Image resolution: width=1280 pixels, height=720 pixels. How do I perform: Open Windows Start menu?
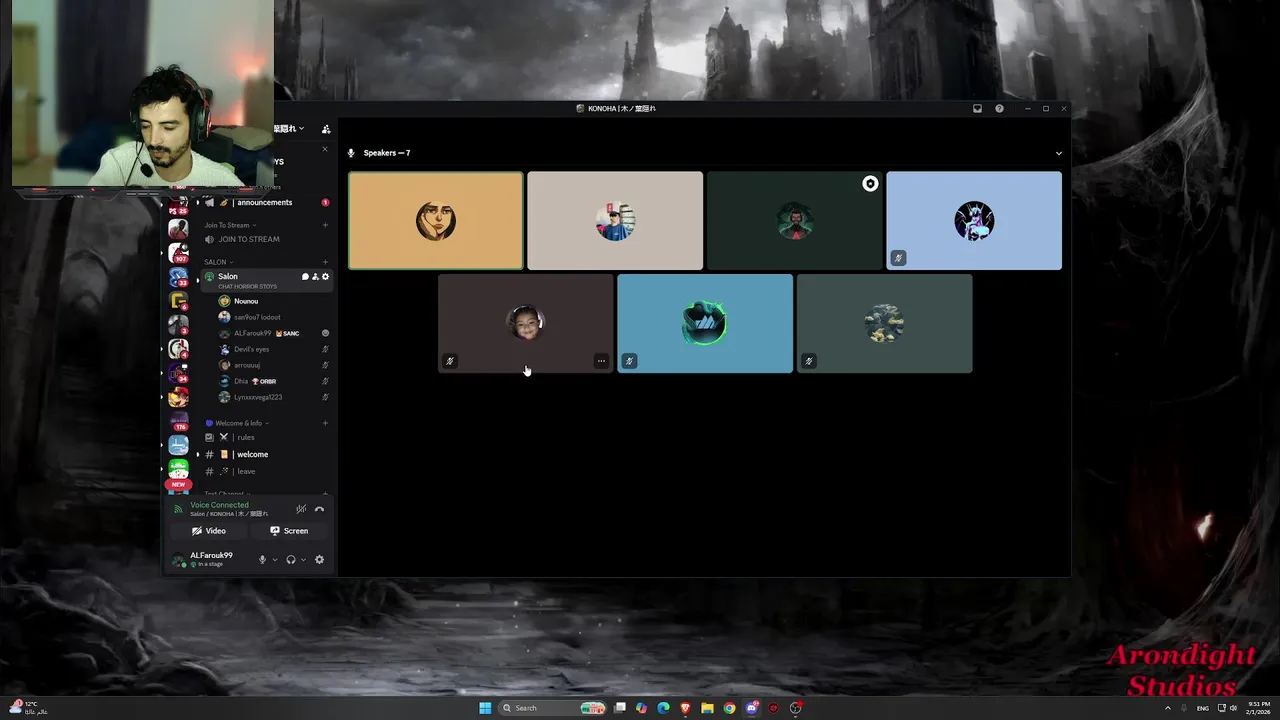tap(485, 708)
